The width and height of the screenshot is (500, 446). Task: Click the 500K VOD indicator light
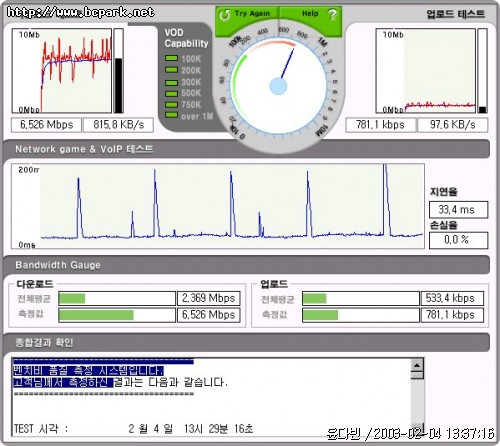[x=171, y=93]
